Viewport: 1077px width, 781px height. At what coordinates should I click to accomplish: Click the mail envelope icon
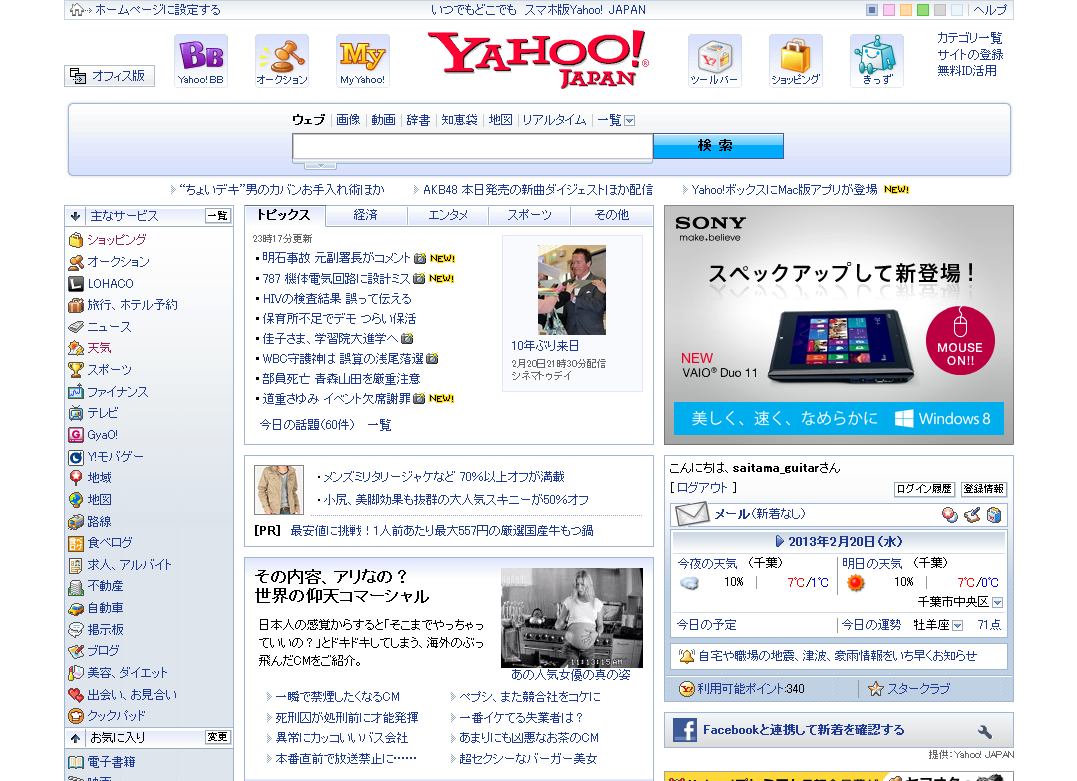[x=692, y=513]
